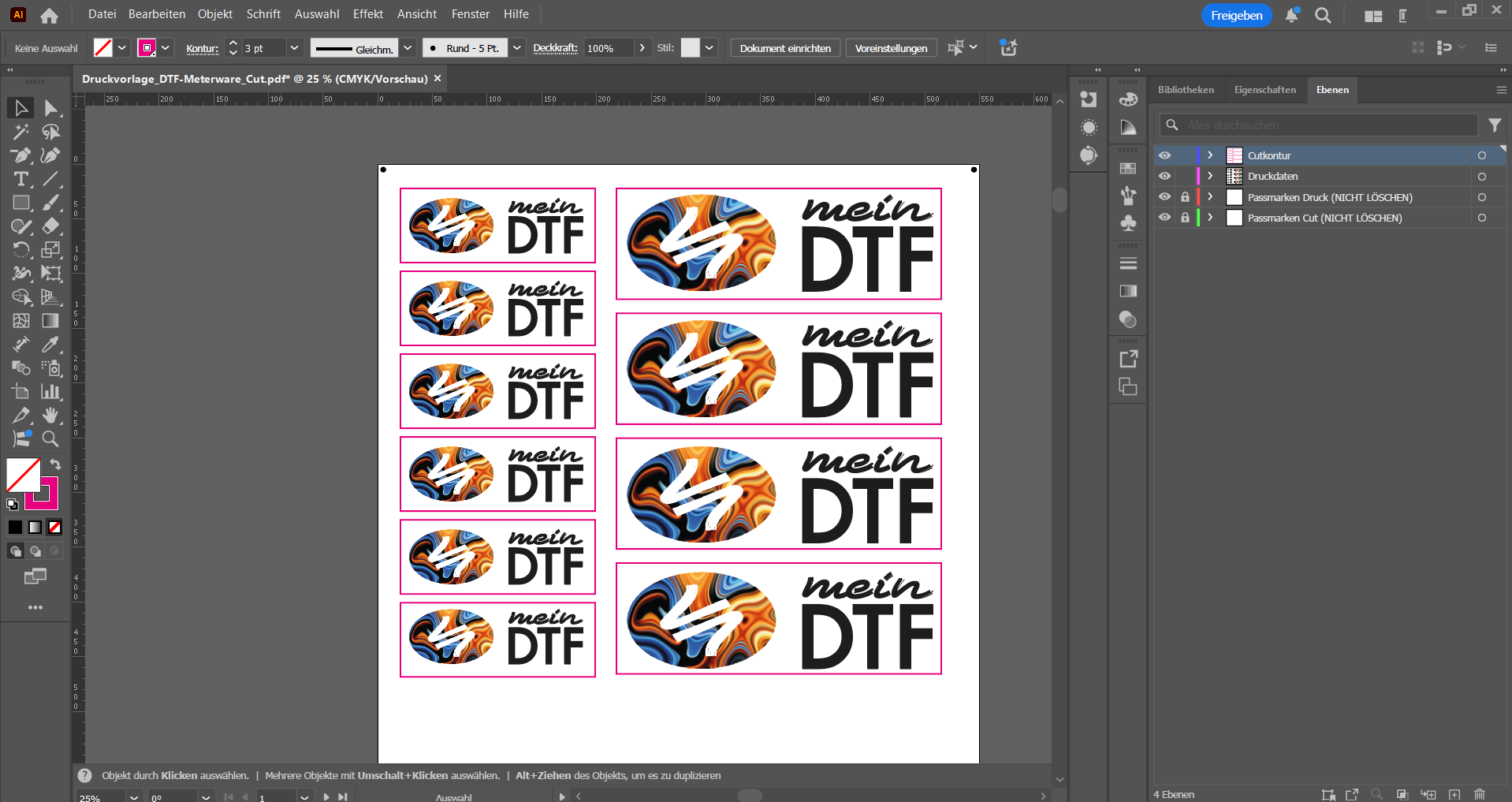Hide the Cutkontur layer
1512x802 pixels.
pyautogui.click(x=1164, y=155)
